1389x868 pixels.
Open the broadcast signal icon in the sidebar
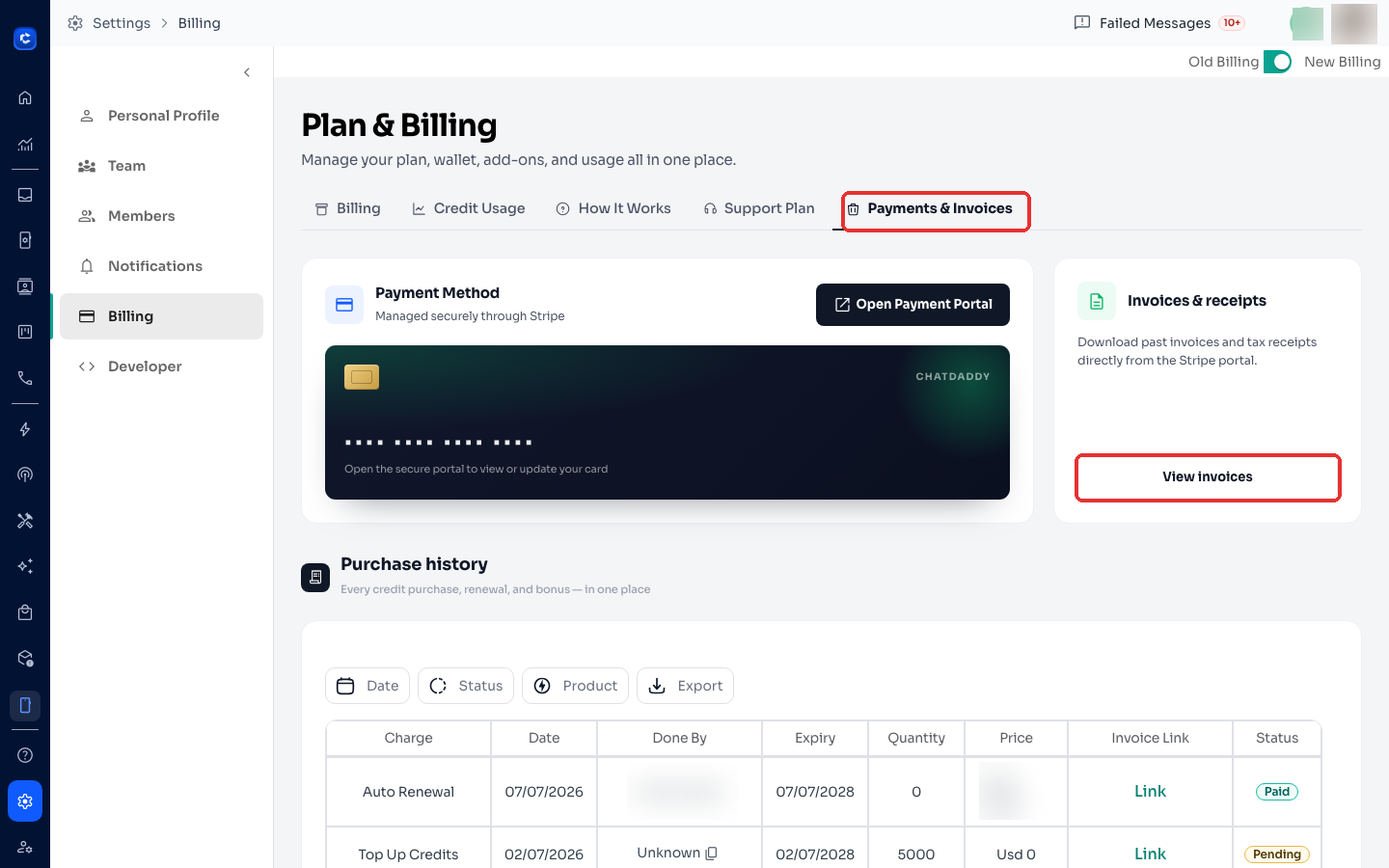point(25,475)
